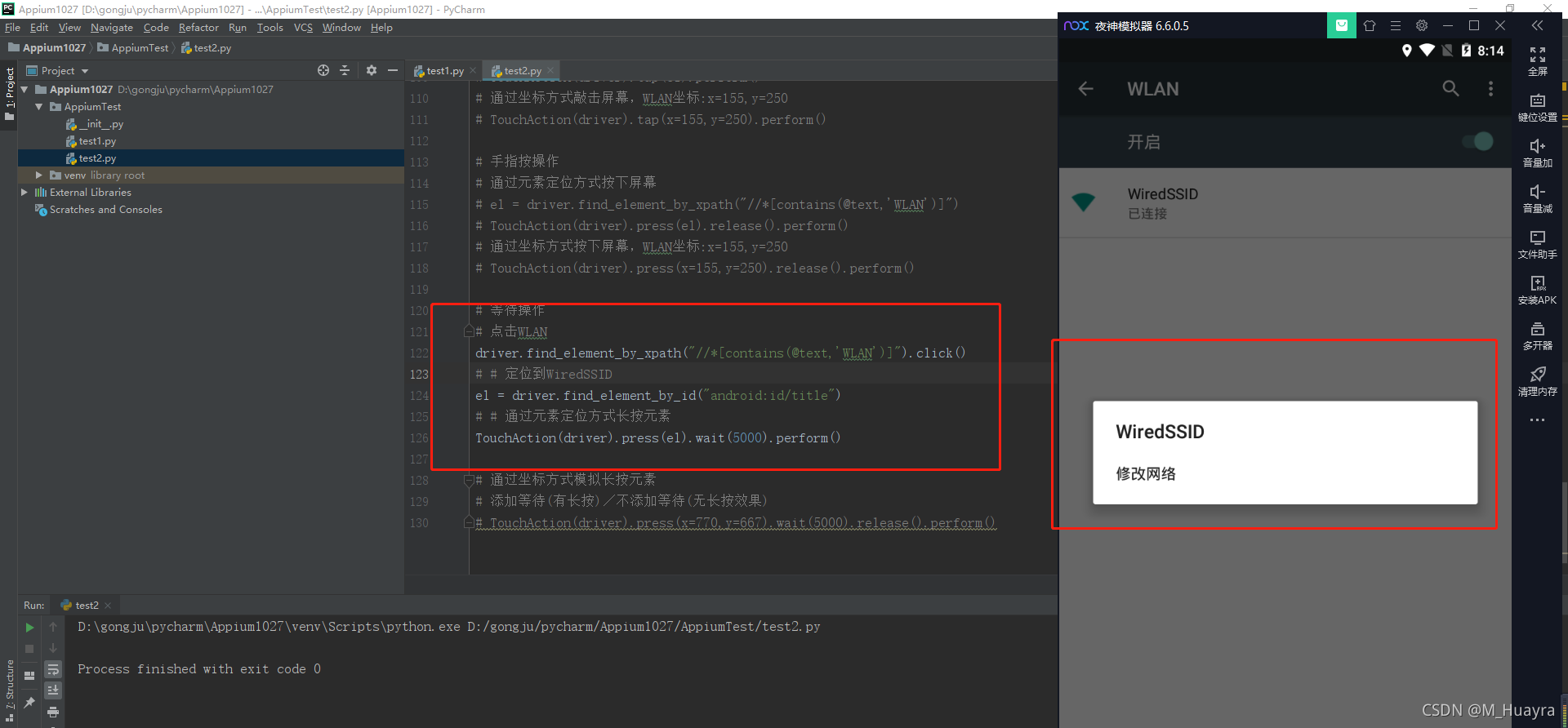Click Nox volume down (音量减)
Viewport: 1568px width, 728px height.
click(1538, 199)
